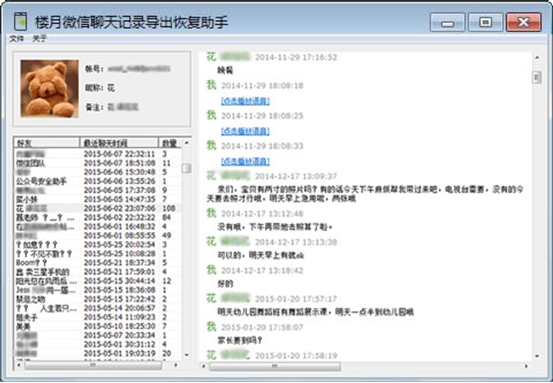Screen dimensions: 553x383
Task: Select the Boom?? friend row
Action: point(98,263)
